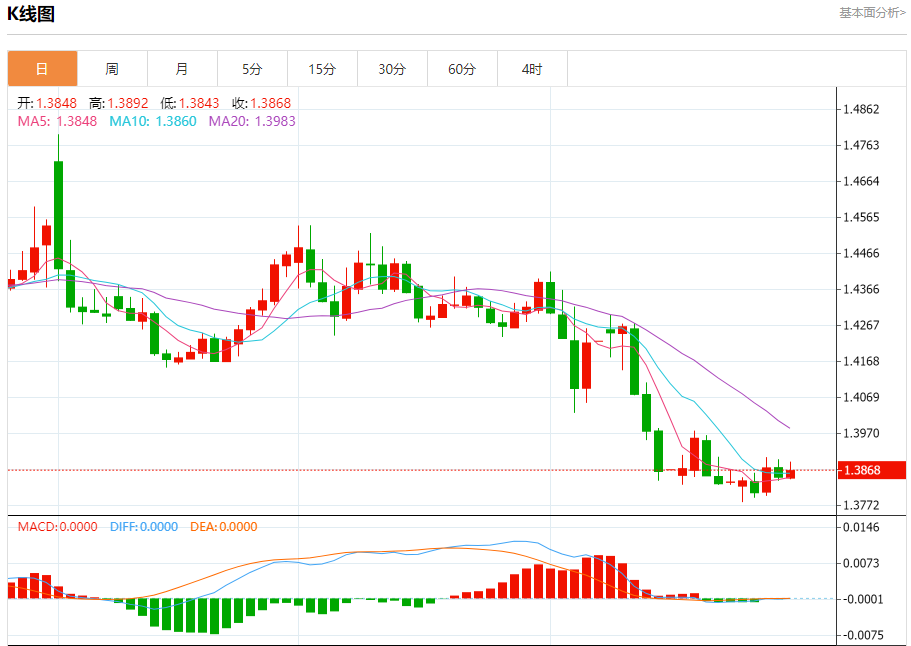The image size is (911, 646).
Task: Open the 60分 interval tab
Action: tap(462, 69)
